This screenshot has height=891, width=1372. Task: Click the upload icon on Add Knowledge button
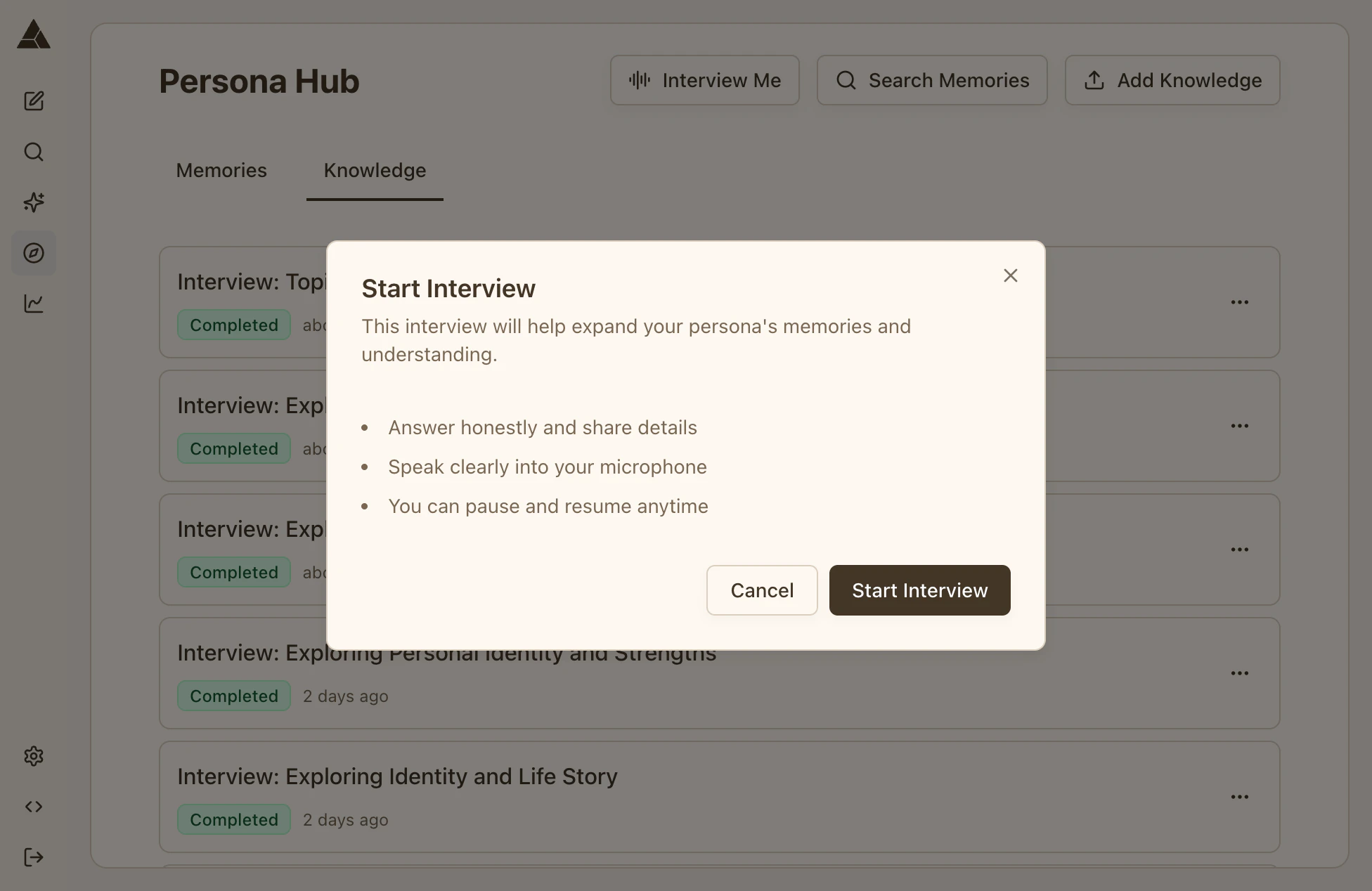point(1093,80)
